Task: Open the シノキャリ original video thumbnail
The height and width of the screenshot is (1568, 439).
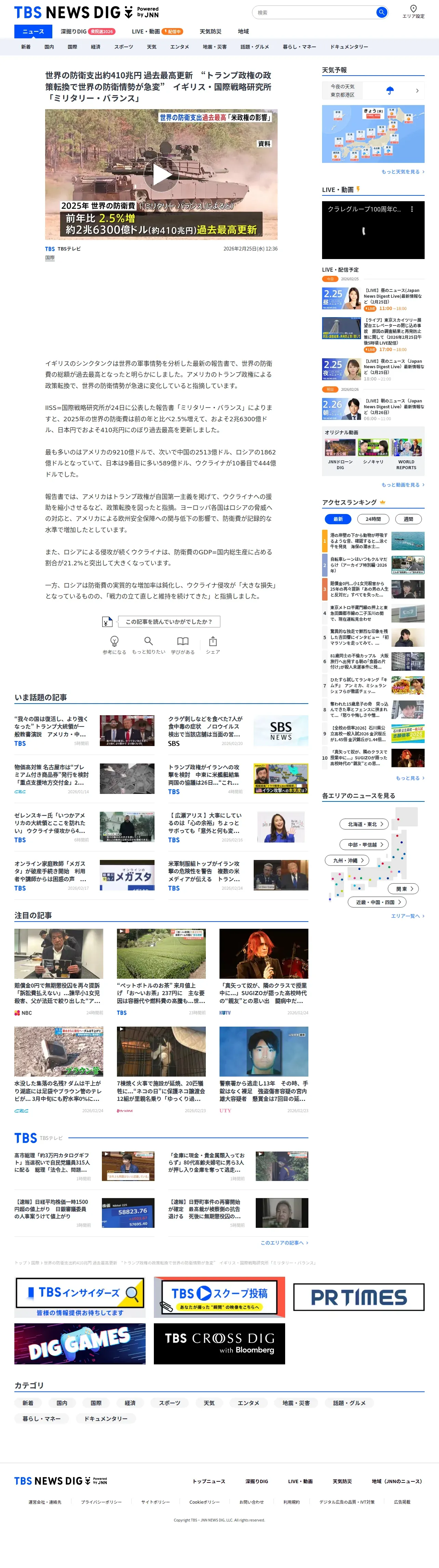Action: click(373, 448)
